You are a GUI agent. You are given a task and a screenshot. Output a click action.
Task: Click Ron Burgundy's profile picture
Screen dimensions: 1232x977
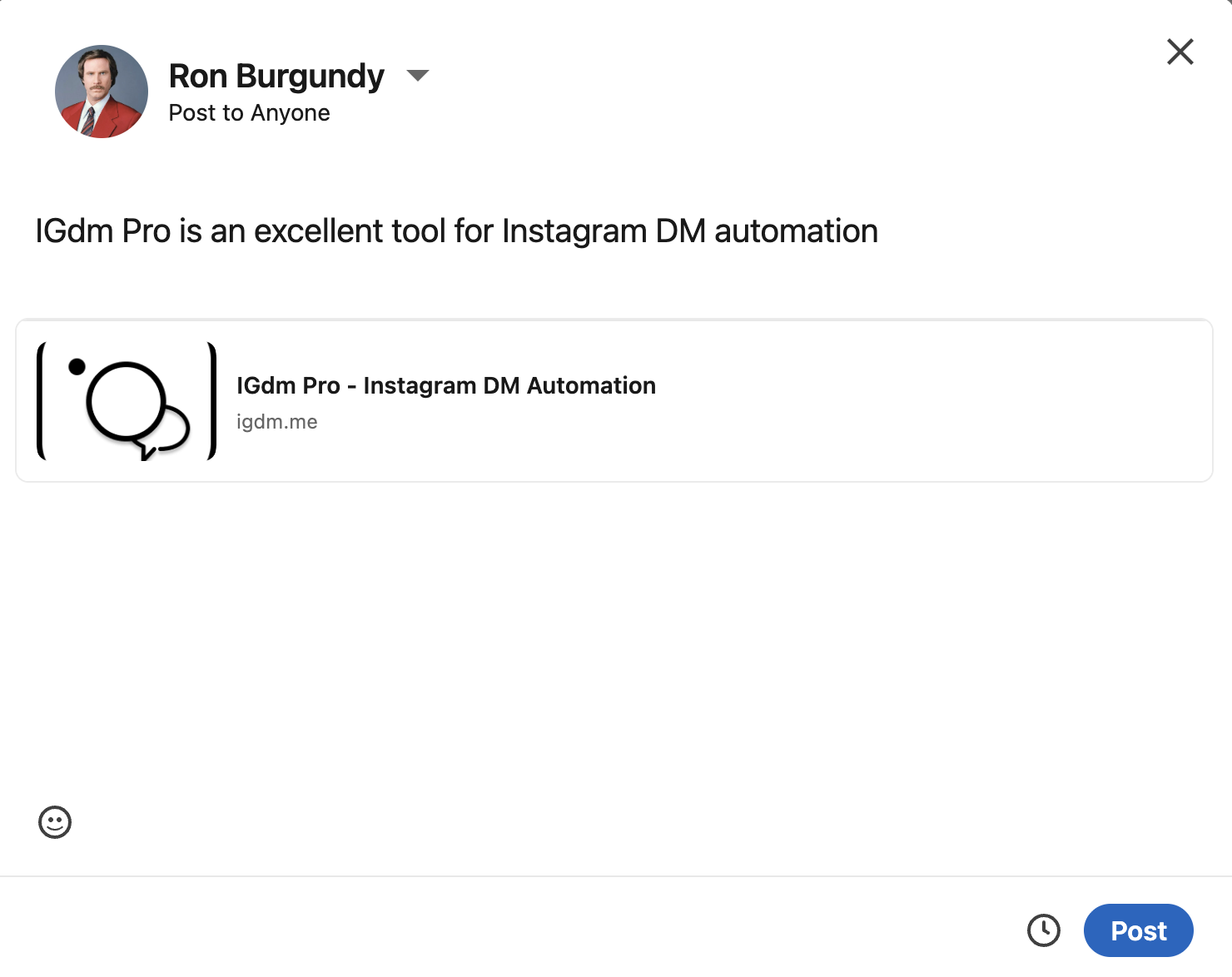point(102,92)
